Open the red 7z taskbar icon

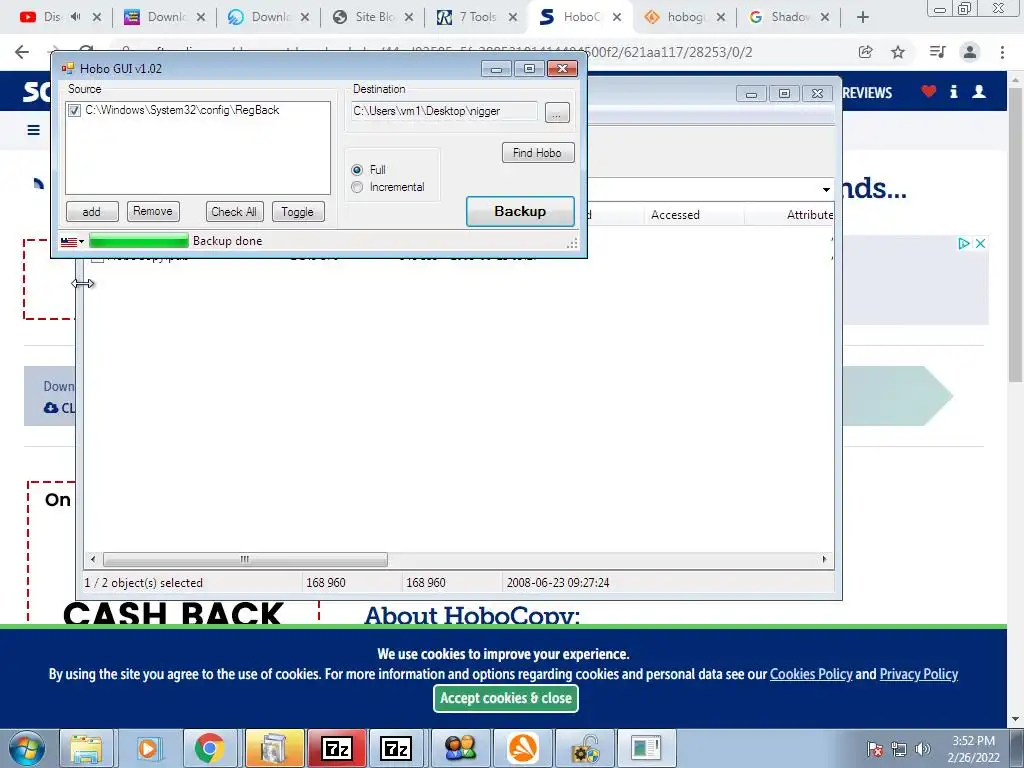(336, 748)
